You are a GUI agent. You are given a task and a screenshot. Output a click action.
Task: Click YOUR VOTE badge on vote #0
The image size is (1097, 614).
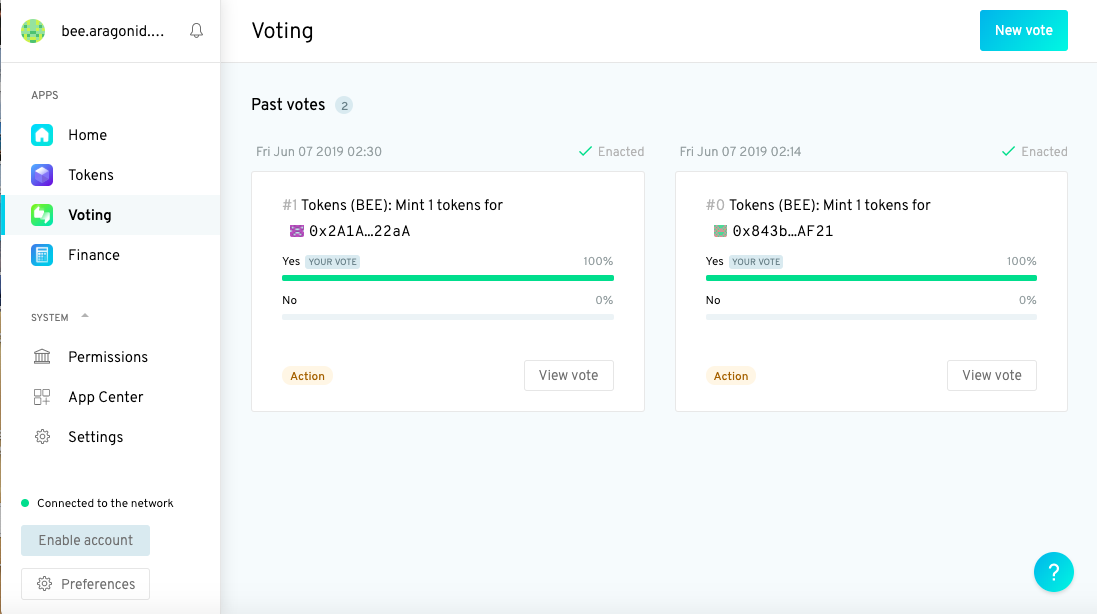pyautogui.click(x=756, y=262)
